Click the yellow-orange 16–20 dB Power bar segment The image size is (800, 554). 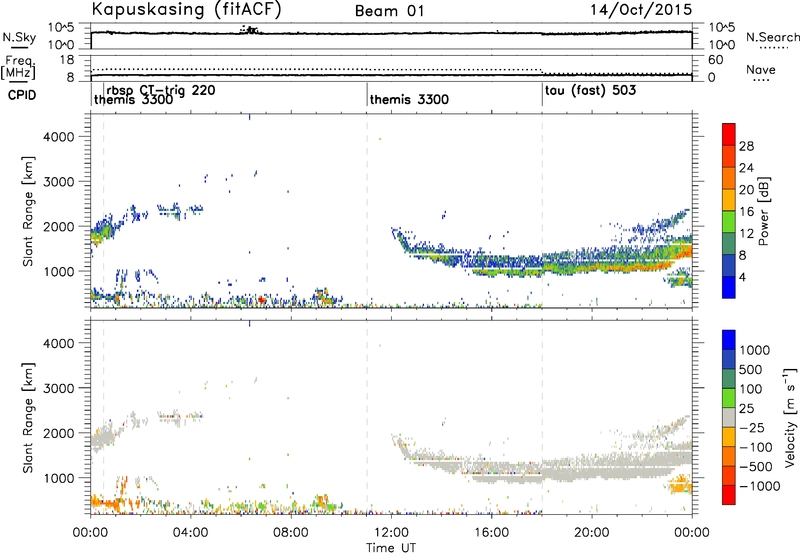729,200
